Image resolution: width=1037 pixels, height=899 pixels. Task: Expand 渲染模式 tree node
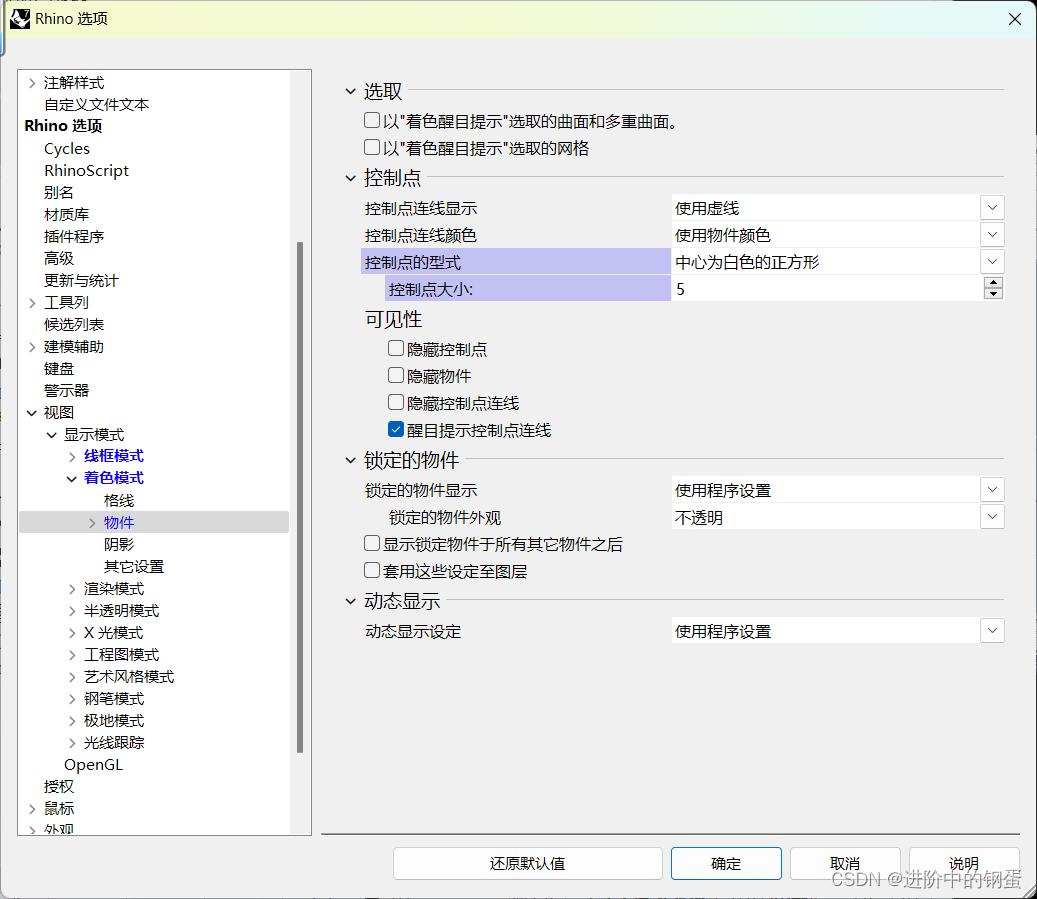72,589
